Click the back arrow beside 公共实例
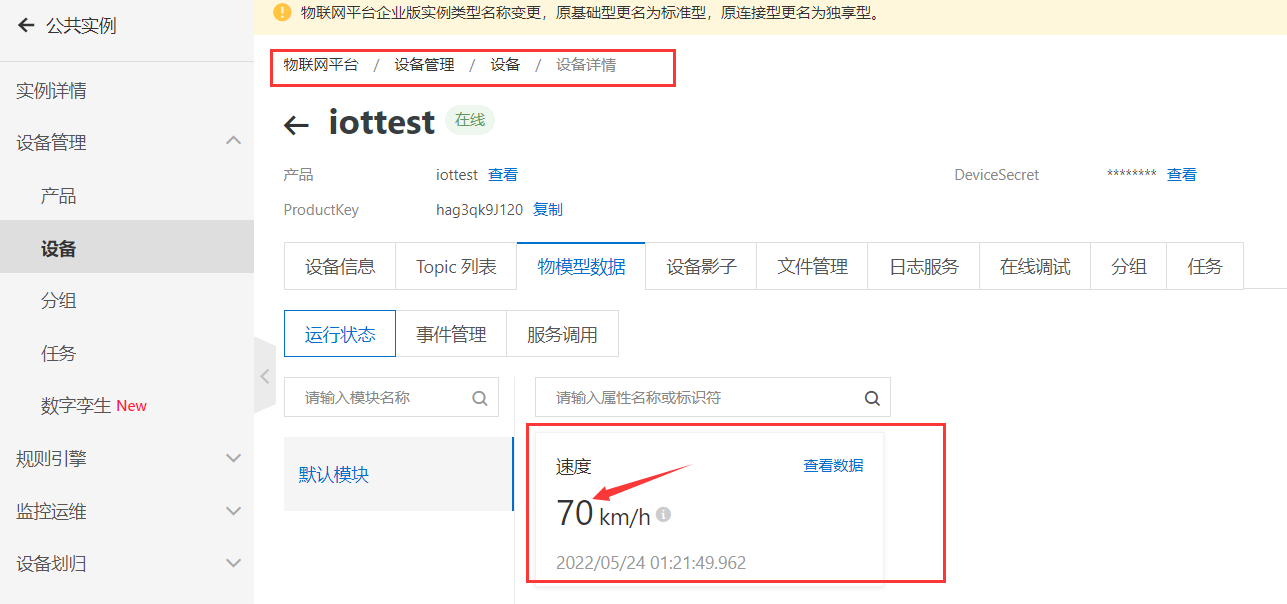 click(x=26, y=26)
